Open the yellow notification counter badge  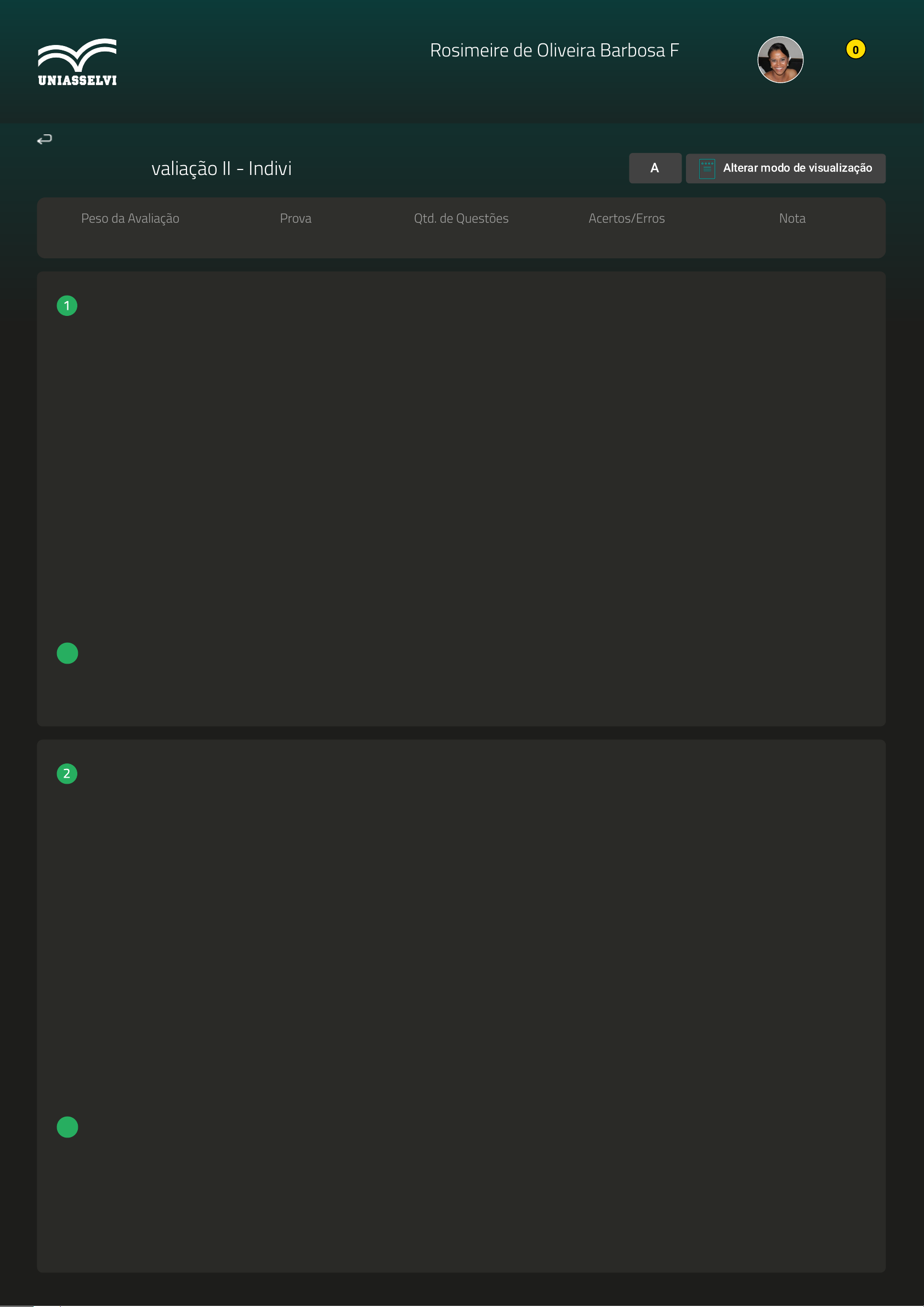coord(854,49)
